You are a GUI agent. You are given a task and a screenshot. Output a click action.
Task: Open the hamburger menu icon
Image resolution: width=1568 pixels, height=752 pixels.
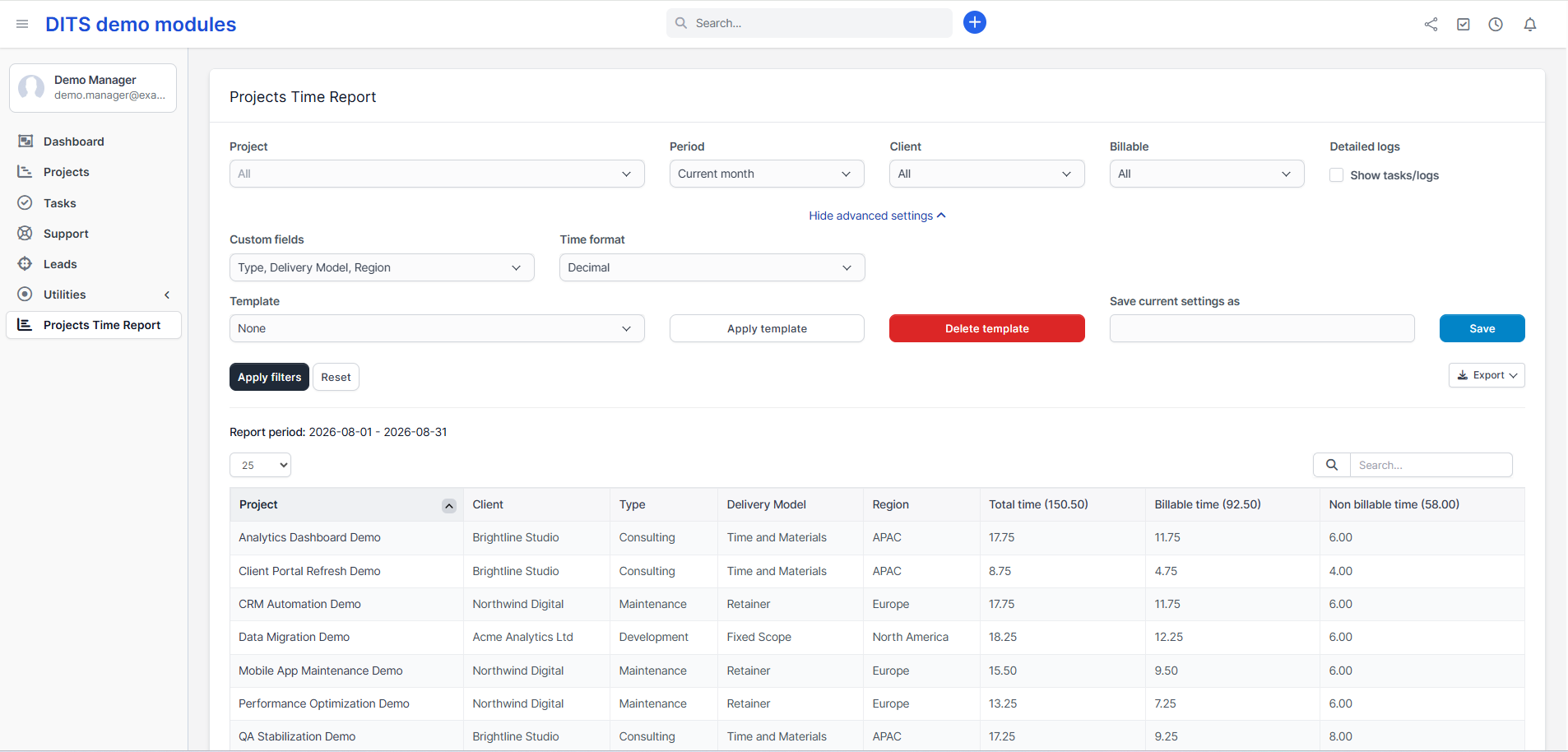22,24
